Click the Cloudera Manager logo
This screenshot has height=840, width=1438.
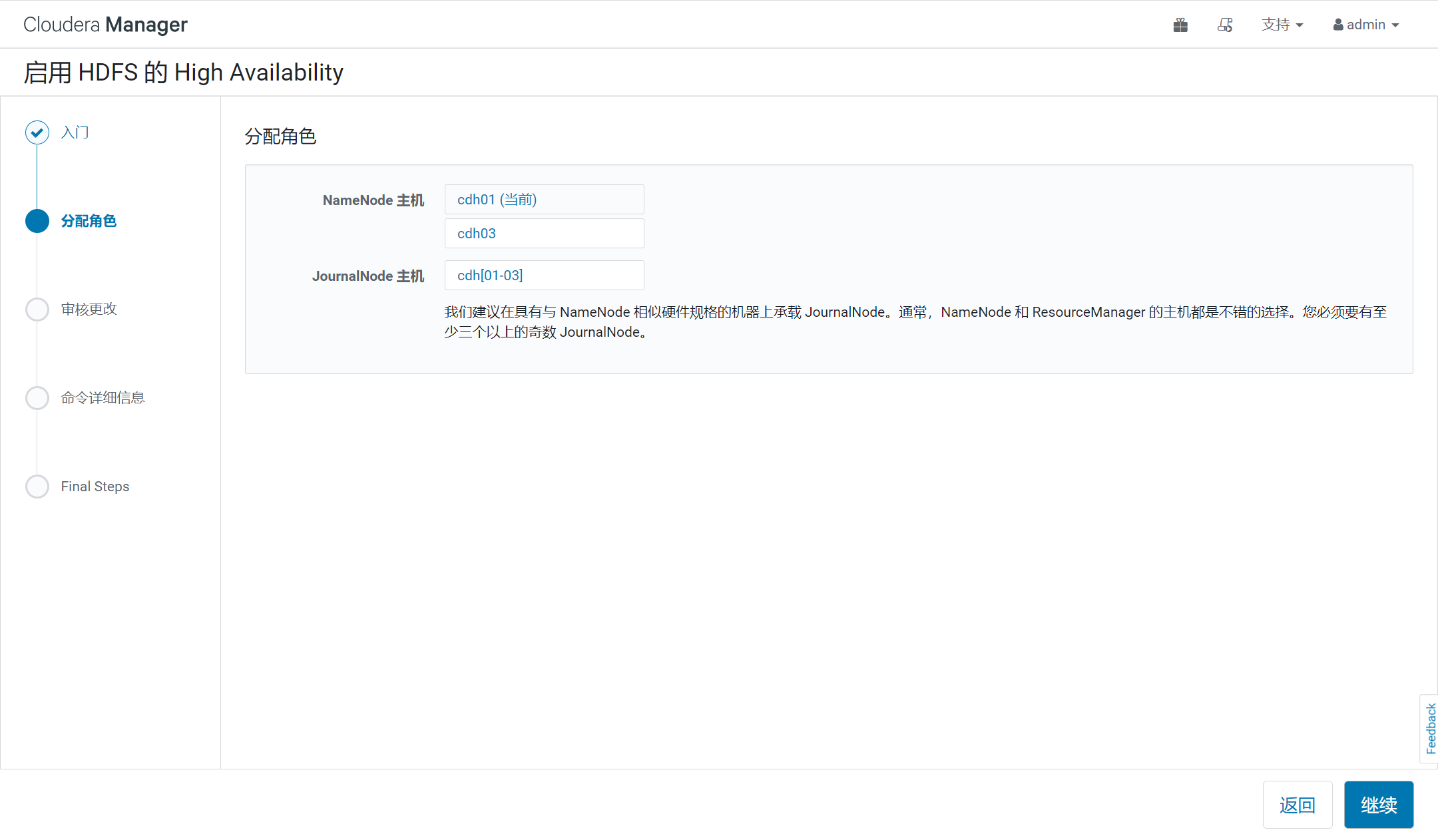tap(105, 25)
